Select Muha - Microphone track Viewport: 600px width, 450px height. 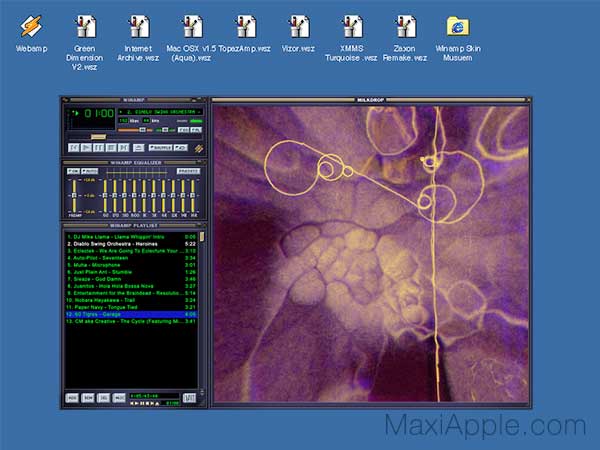tap(131, 265)
